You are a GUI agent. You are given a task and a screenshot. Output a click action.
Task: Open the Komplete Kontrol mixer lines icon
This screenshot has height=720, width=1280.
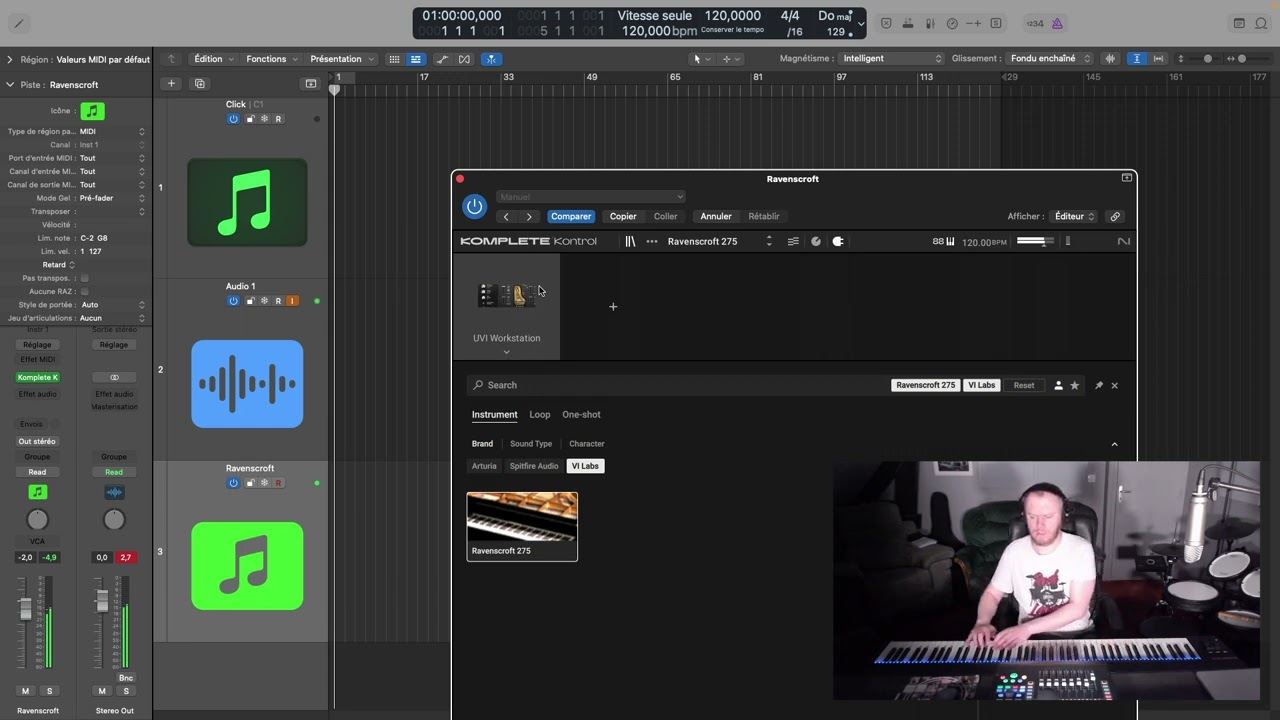tap(793, 241)
